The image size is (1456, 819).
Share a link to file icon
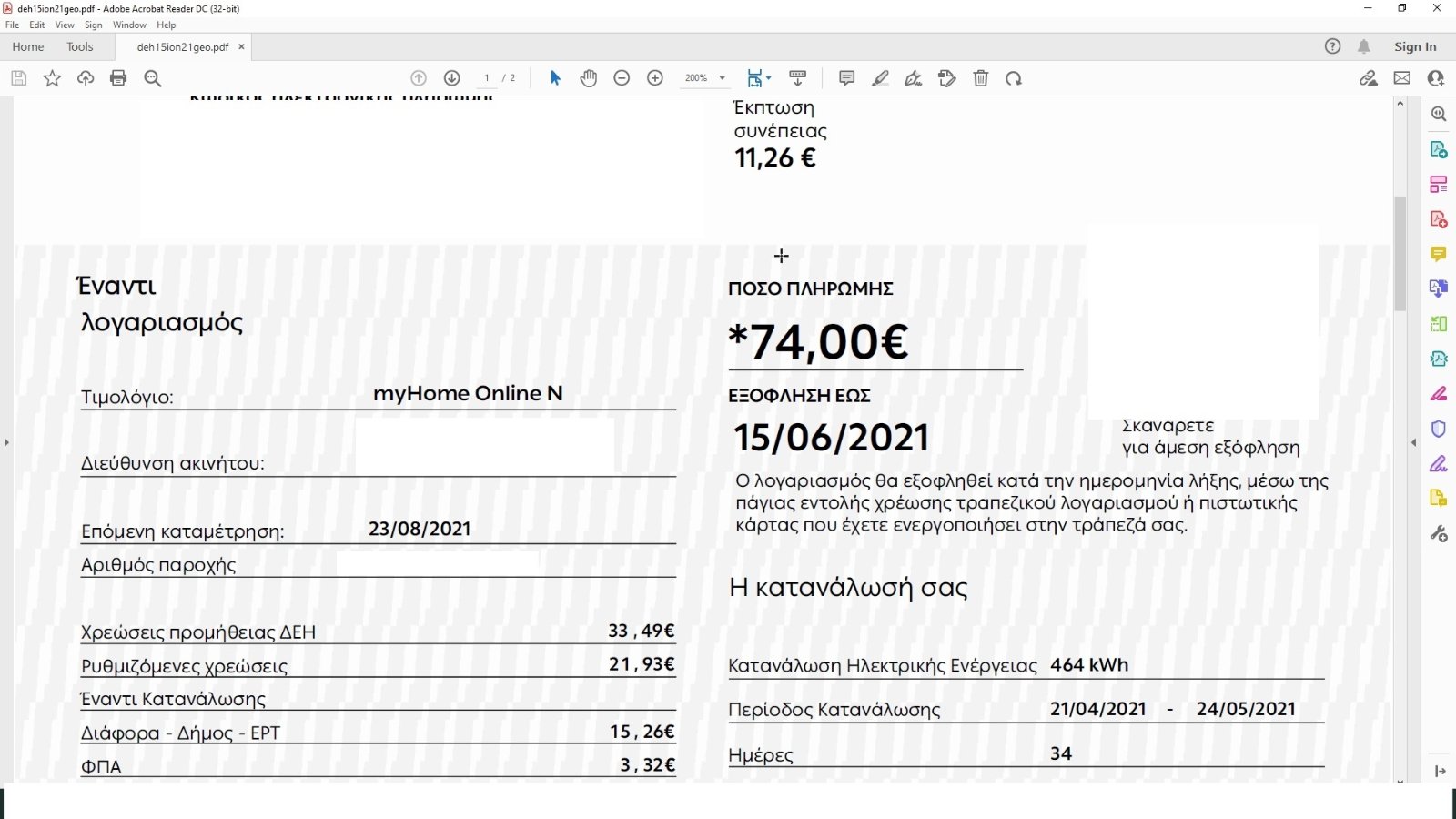[1369, 78]
